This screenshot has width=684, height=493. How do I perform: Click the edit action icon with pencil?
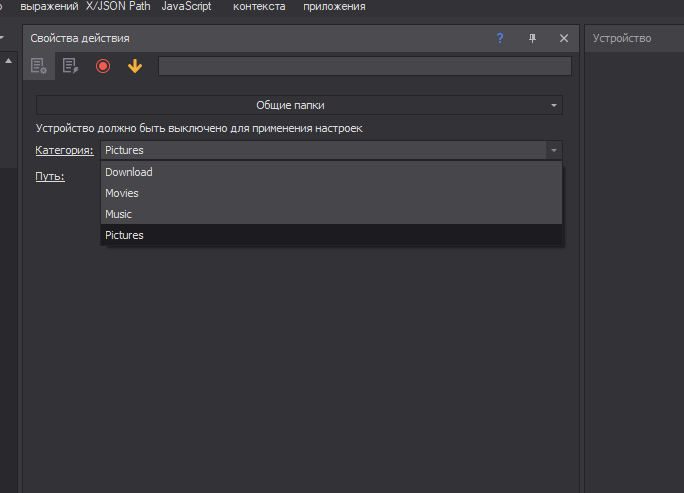click(70, 66)
